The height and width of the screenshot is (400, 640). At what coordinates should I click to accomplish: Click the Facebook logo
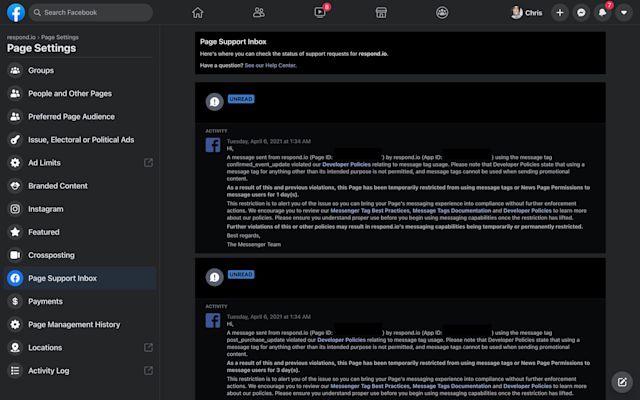16,13
